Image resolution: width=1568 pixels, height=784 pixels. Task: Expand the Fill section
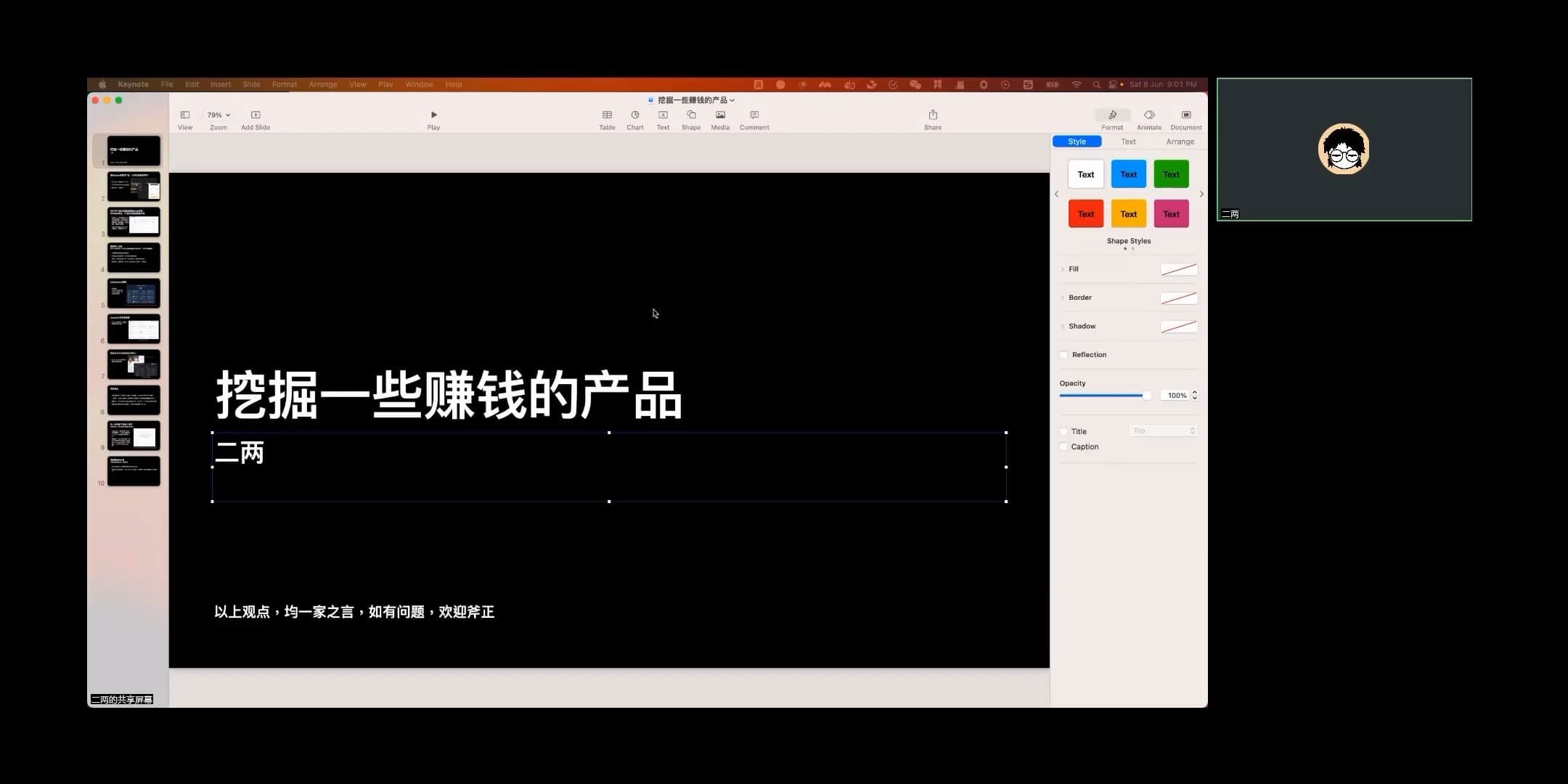coord(1063,269)
